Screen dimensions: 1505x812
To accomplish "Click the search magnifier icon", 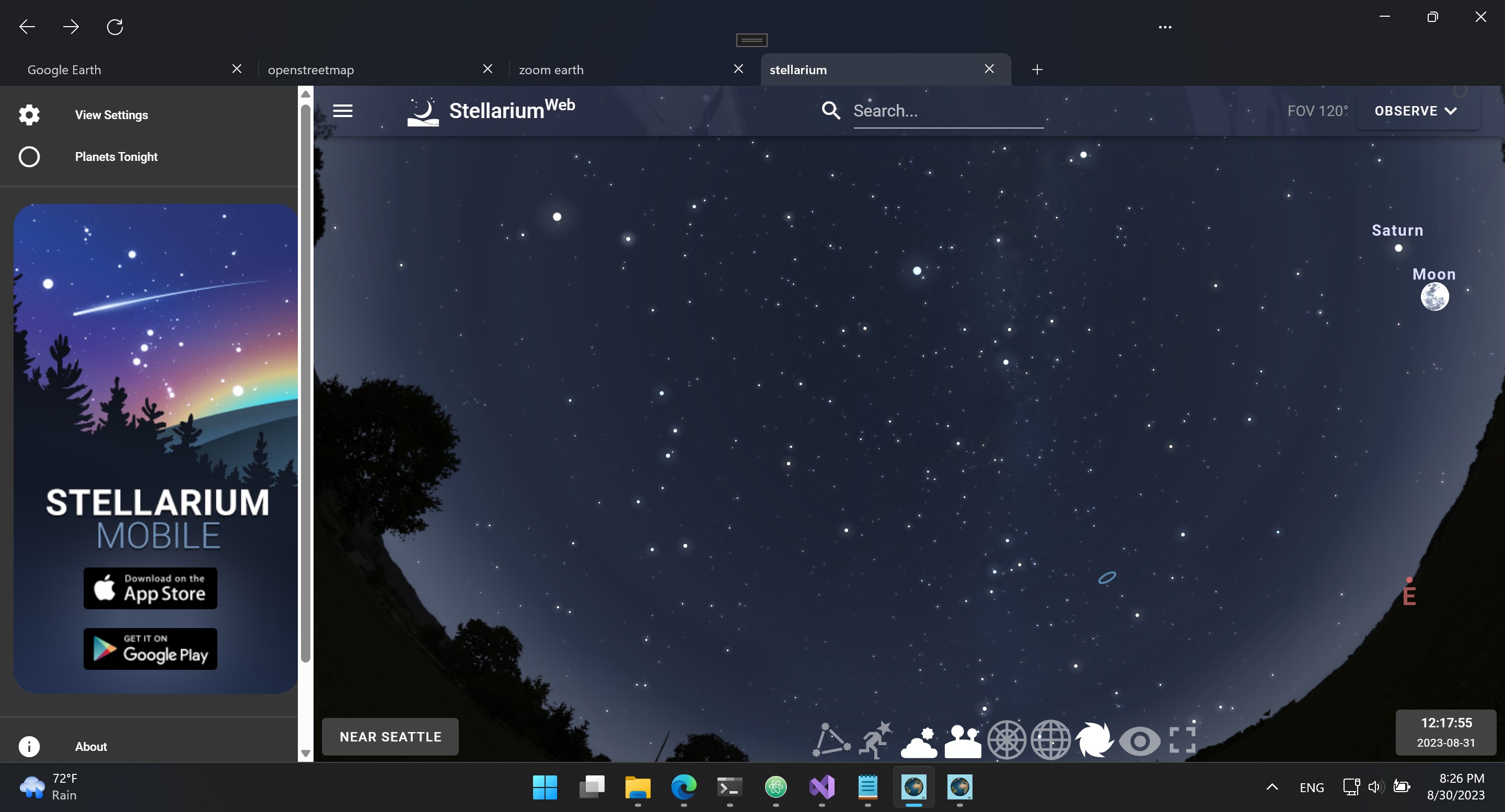I will pos(831,110).
